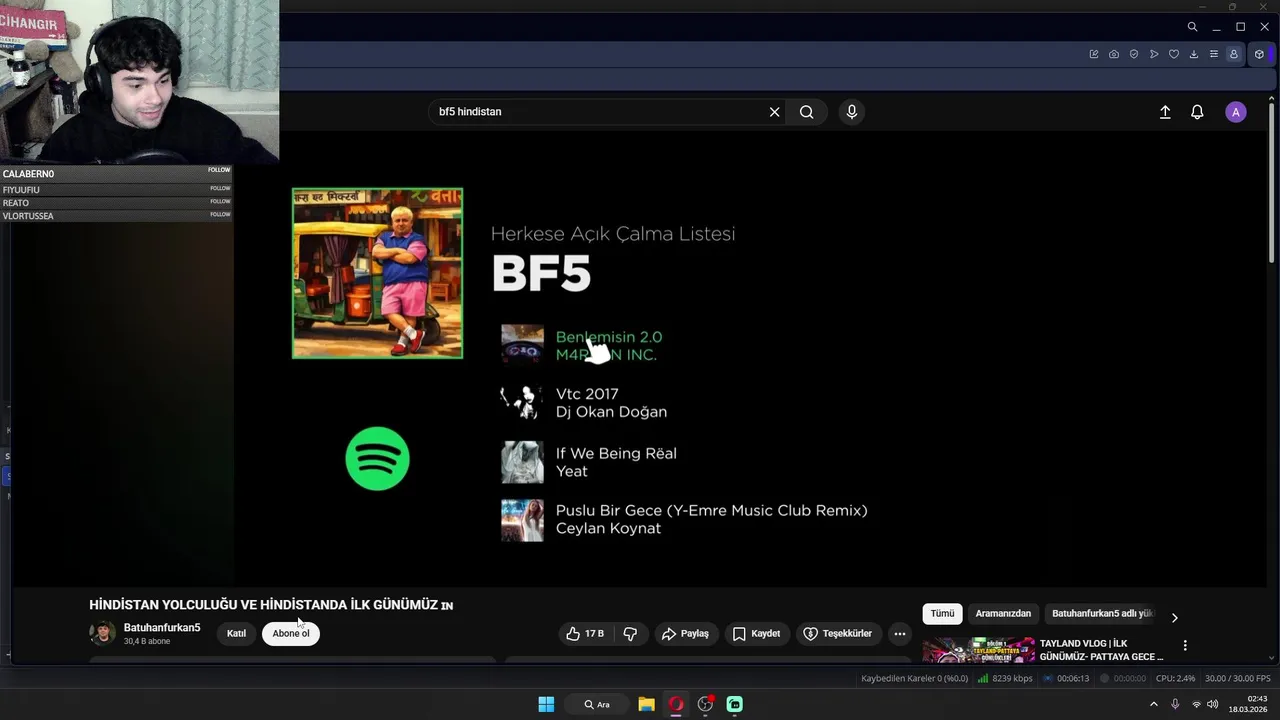Click the send flow arrow icon
Viewport: 1280px width, 720px height.
1154,54
